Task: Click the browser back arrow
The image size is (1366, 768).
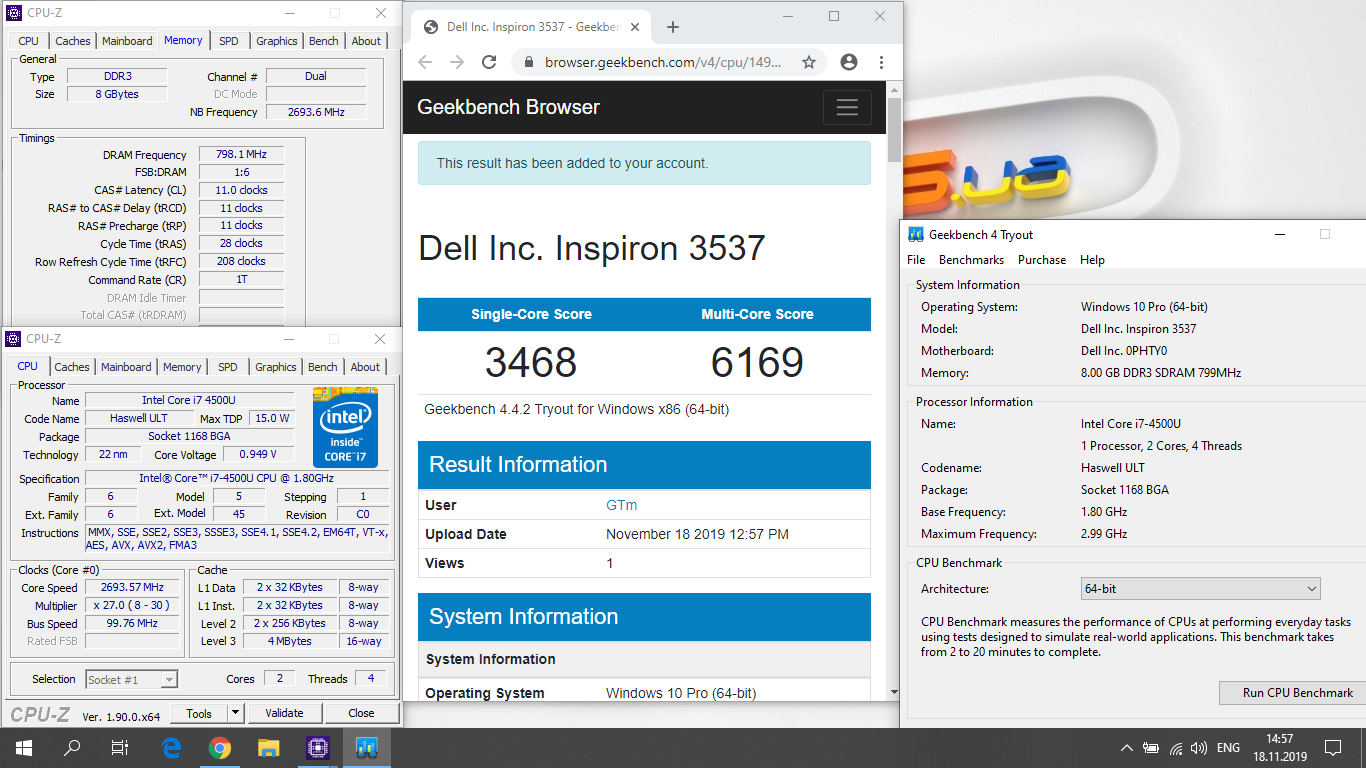Action: [x=425, y=62]
